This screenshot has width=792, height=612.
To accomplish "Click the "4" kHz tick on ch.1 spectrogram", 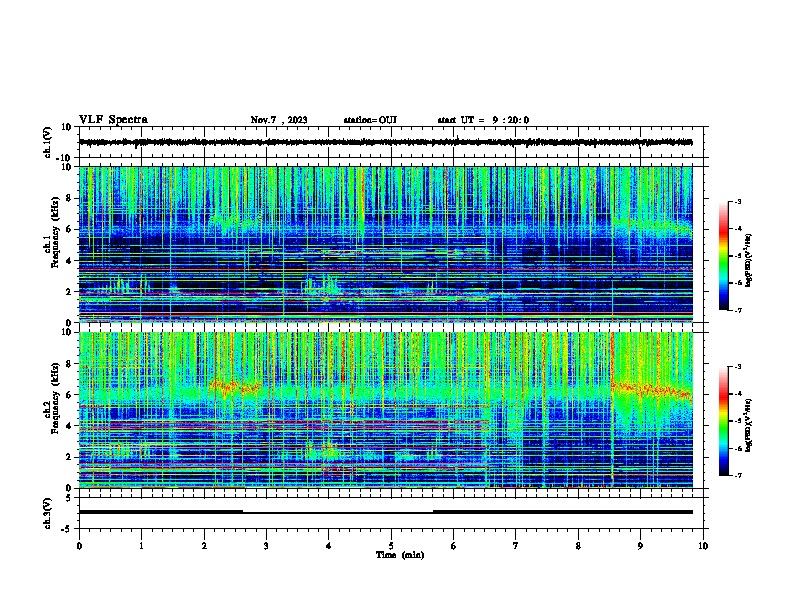I will [70, 261].
